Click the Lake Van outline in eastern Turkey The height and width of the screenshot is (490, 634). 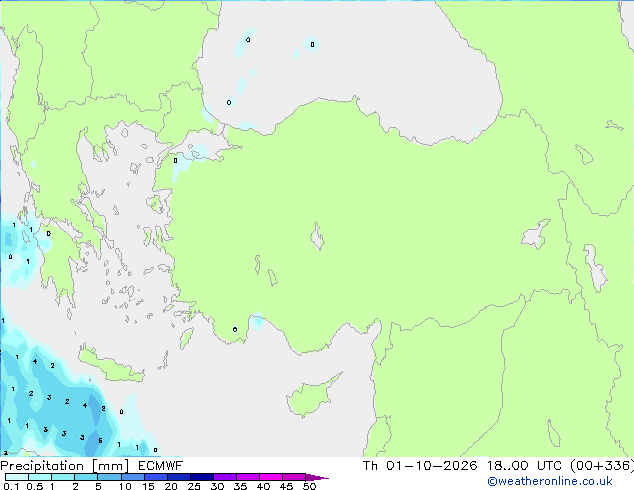tap(536, 234)
